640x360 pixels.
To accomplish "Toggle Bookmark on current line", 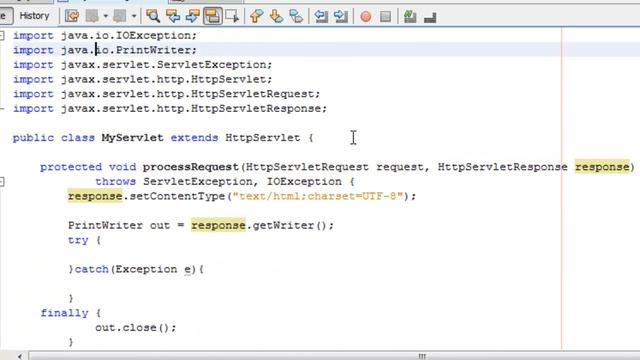I will click(296, 16).
